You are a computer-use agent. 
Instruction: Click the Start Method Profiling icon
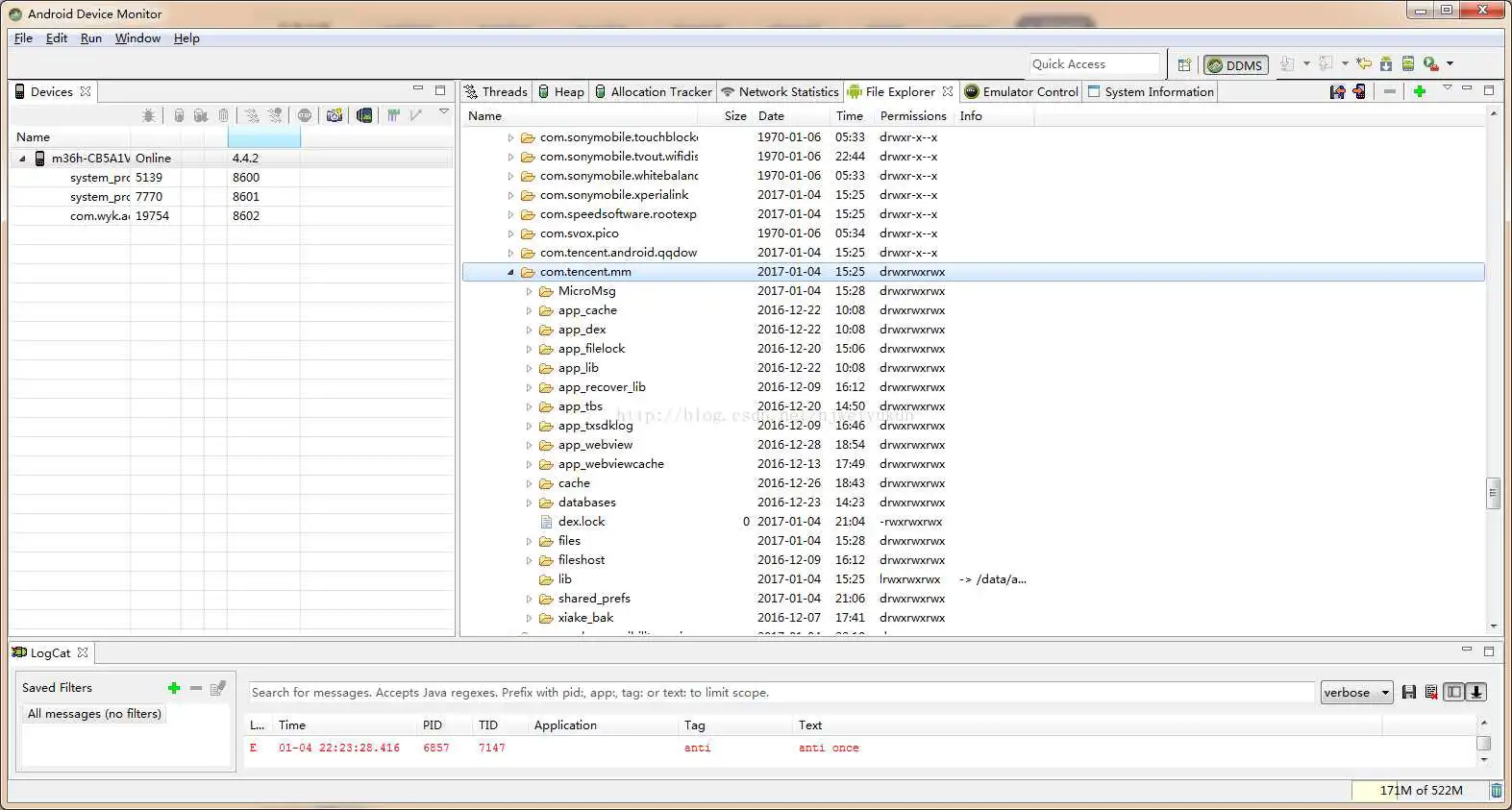pos(275,115)
